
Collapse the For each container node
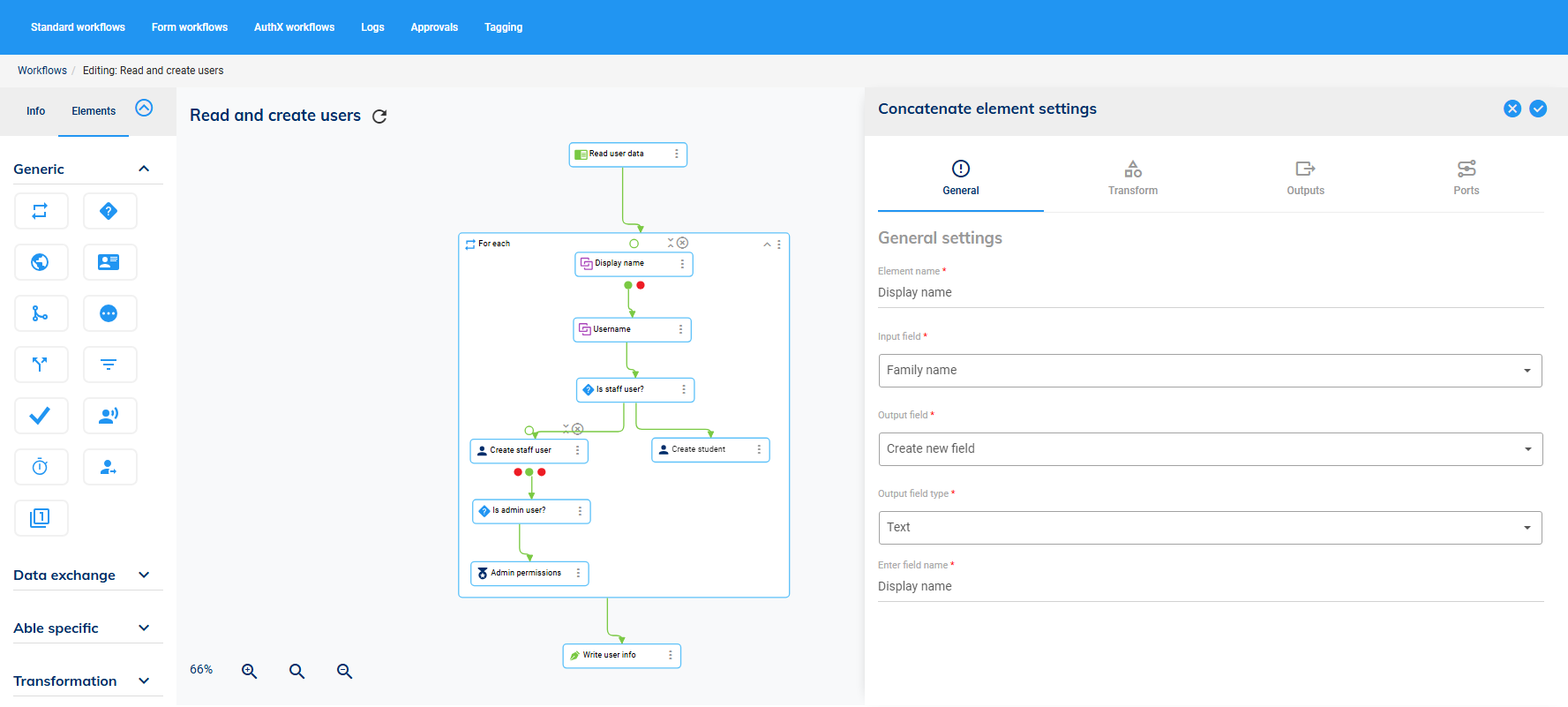pos(767,244)
